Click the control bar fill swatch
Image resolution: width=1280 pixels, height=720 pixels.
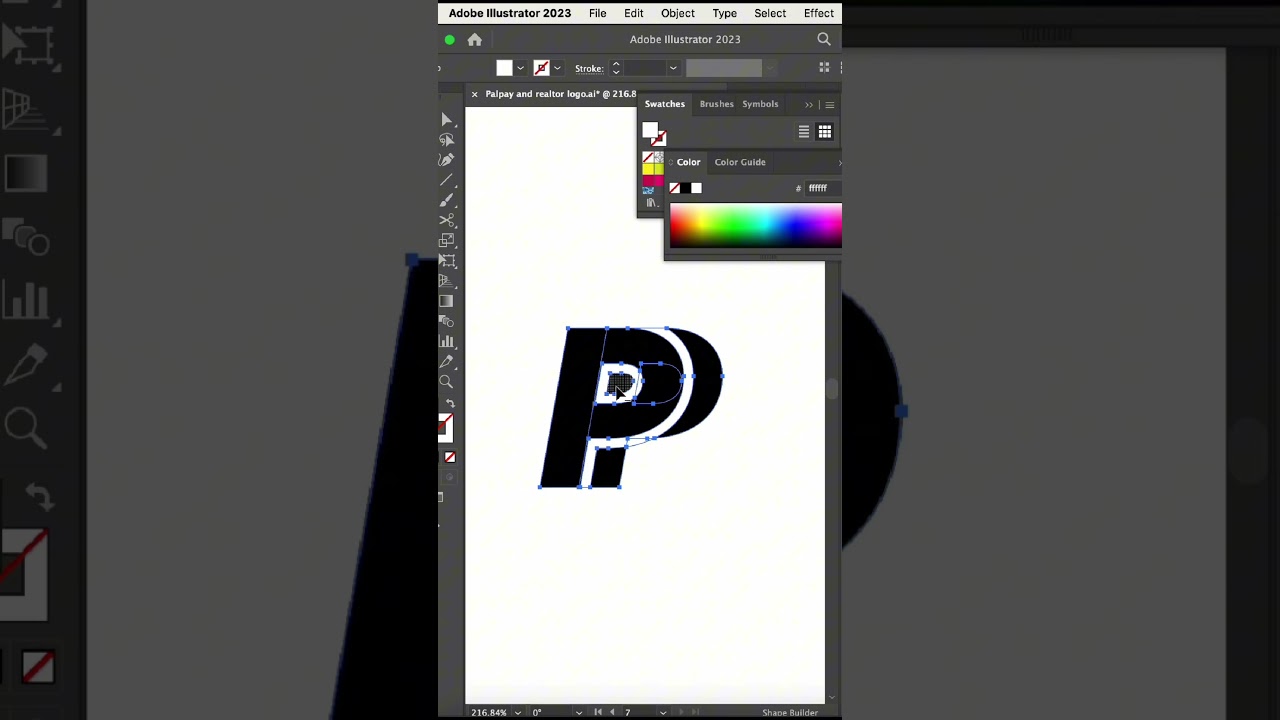click(504, 68)
